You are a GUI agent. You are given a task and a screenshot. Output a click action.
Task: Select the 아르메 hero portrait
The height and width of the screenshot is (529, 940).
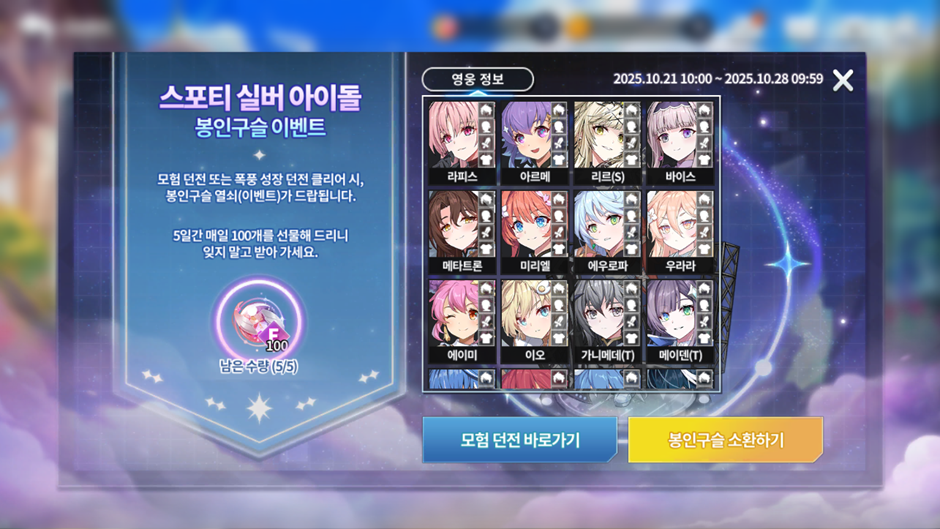pyautogui.click(x=535, y=143)
